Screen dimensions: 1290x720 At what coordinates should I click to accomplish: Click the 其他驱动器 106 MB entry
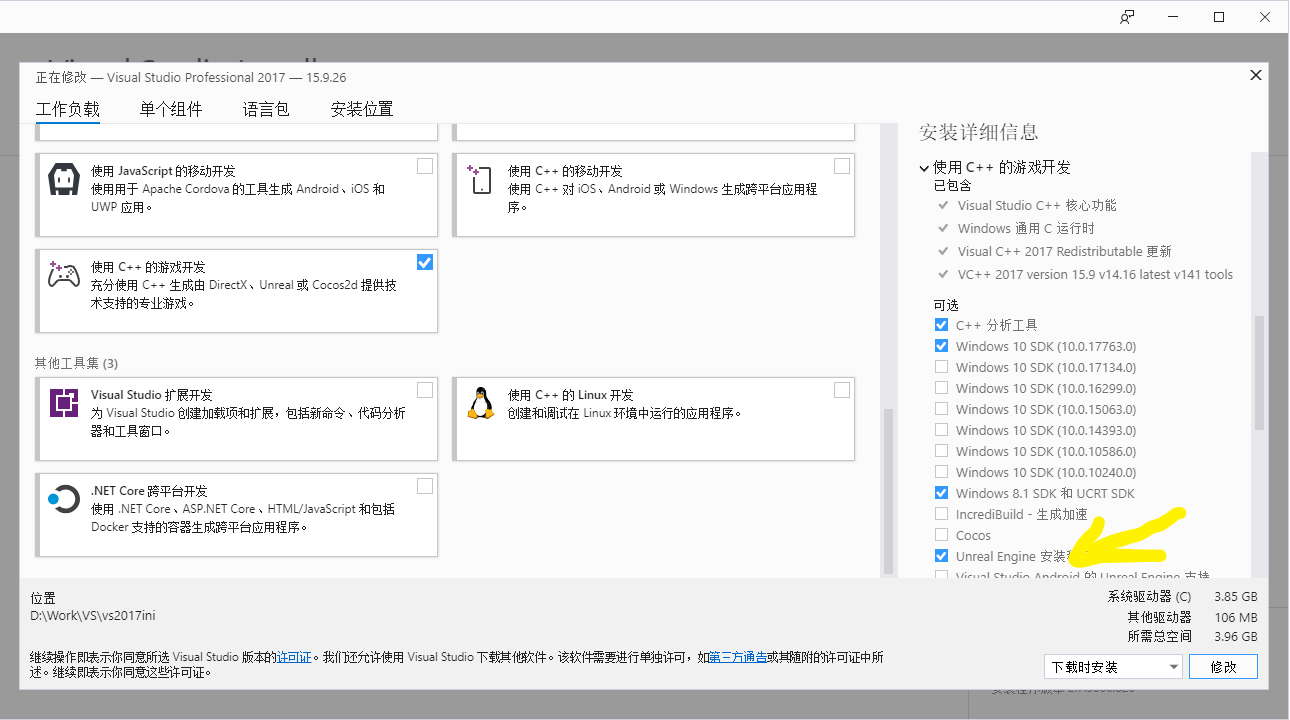(1192, 617)
